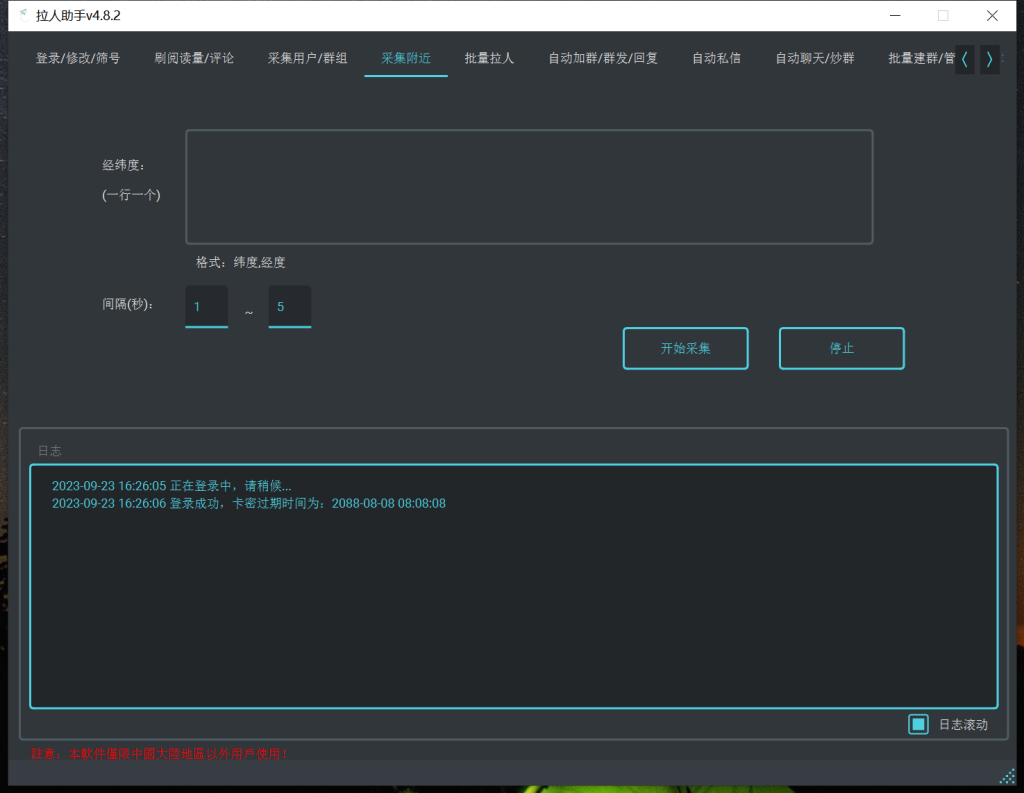Switch to the 自动加群/群发/回复 tab
Viewport: 1024px width, 793px height.
(601, 58)
